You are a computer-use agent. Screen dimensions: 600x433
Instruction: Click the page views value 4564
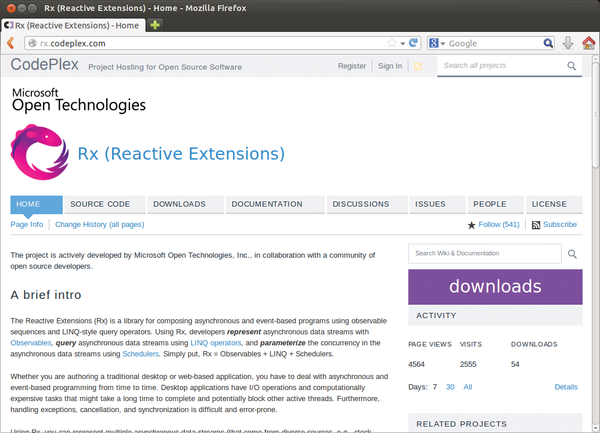pyautogui.click(x=416, y=364)
